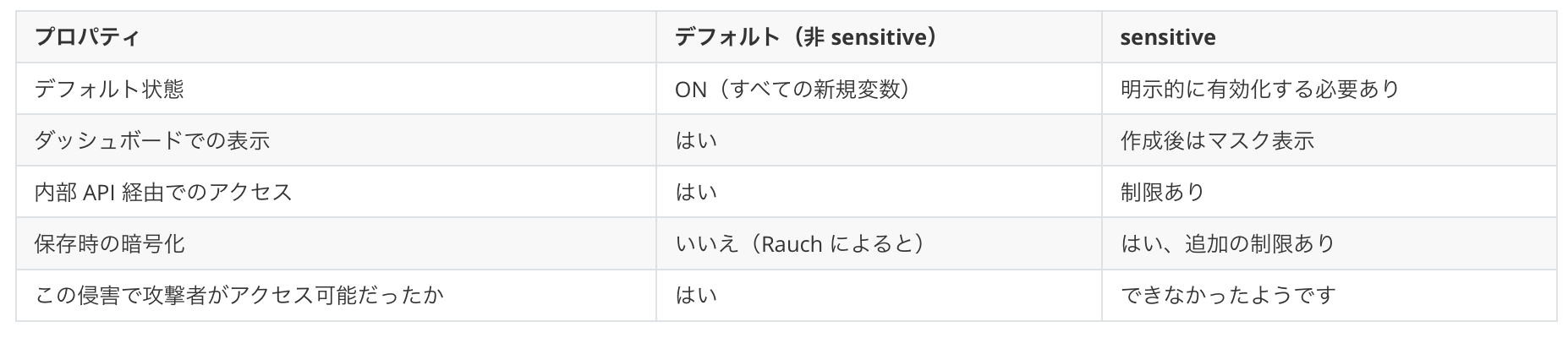
Task: Click the word API in the first column
Action: tap(99, 192)
